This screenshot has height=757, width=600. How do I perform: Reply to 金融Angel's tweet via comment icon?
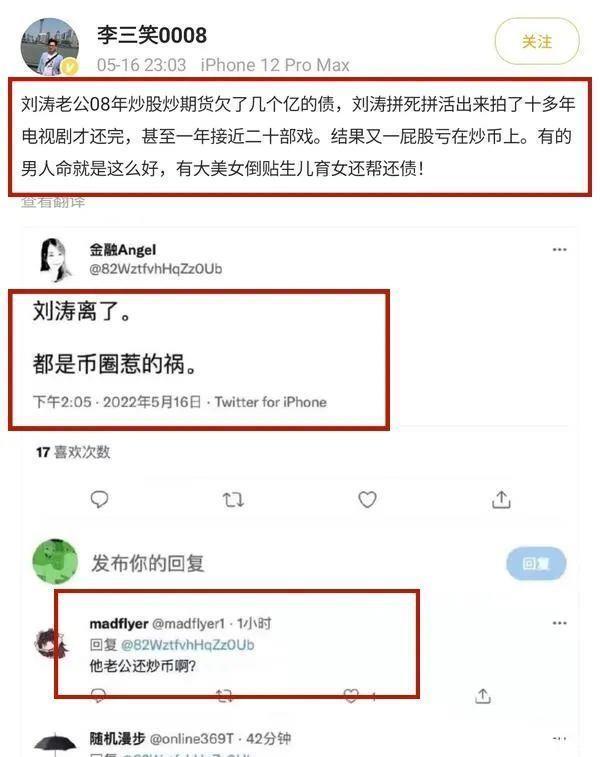[99, 499]
